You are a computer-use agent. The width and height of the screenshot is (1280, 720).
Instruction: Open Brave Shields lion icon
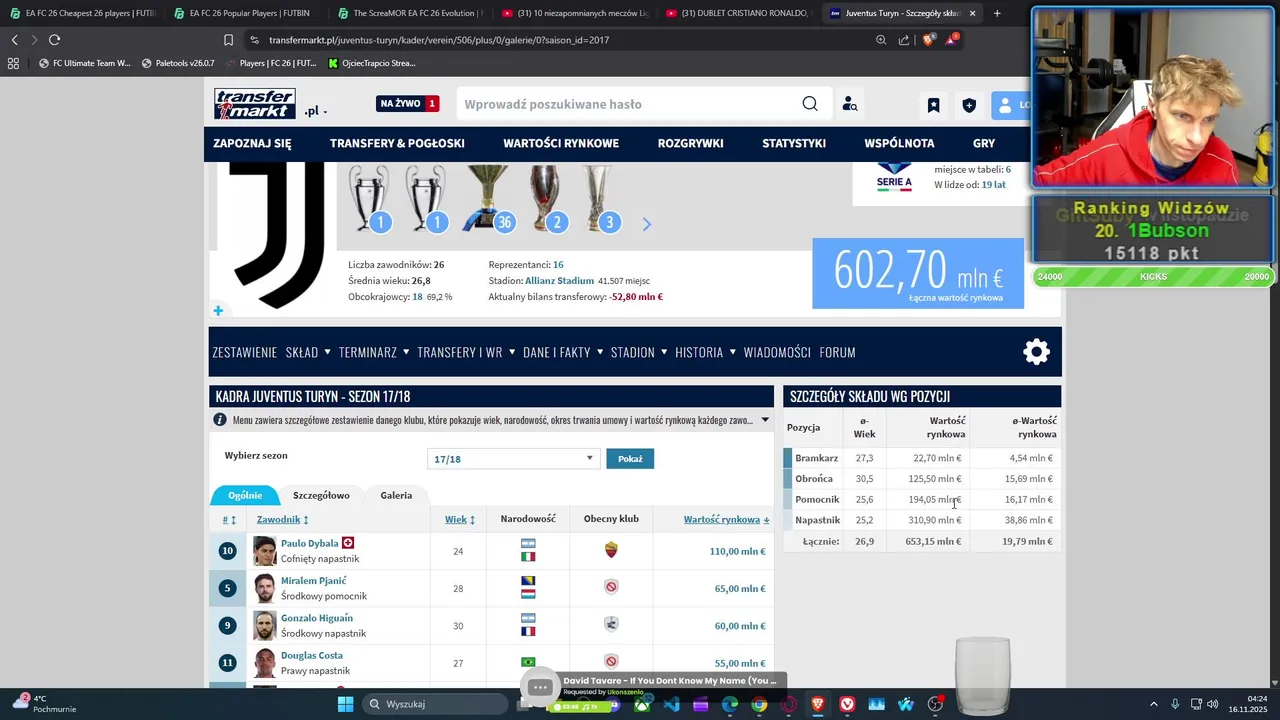point(928,40)
